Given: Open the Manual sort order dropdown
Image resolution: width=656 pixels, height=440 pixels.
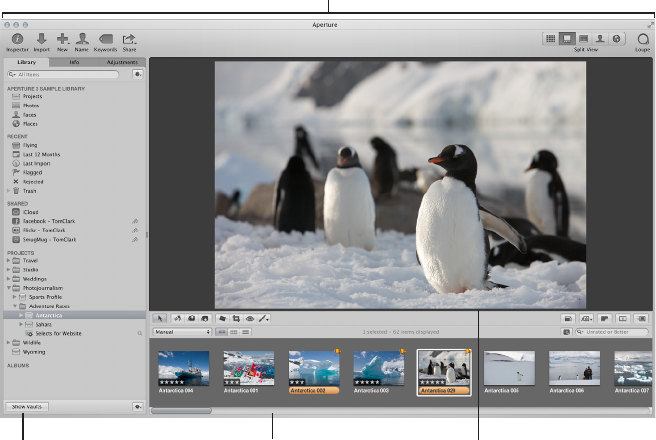Looking at the screenshot, I should coord(182,331).
